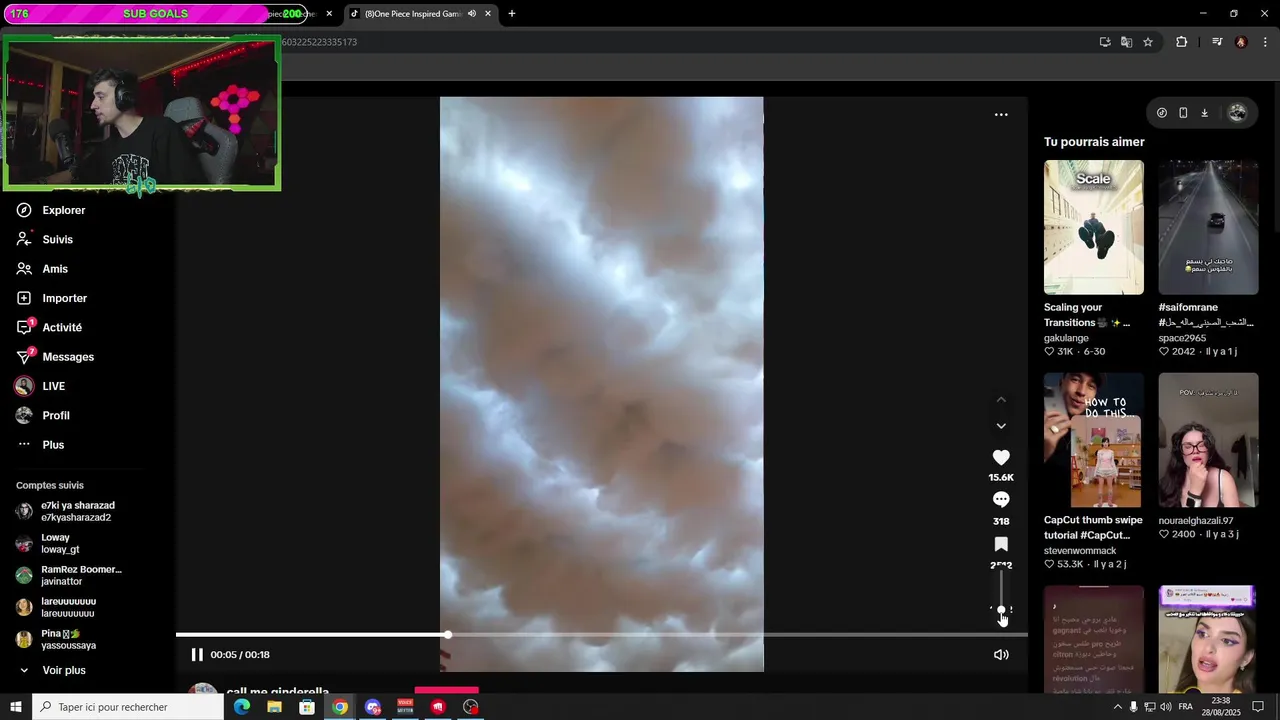1280x720 pixels.
Task: Click the space2965 username
Action: click(1182, 338)
